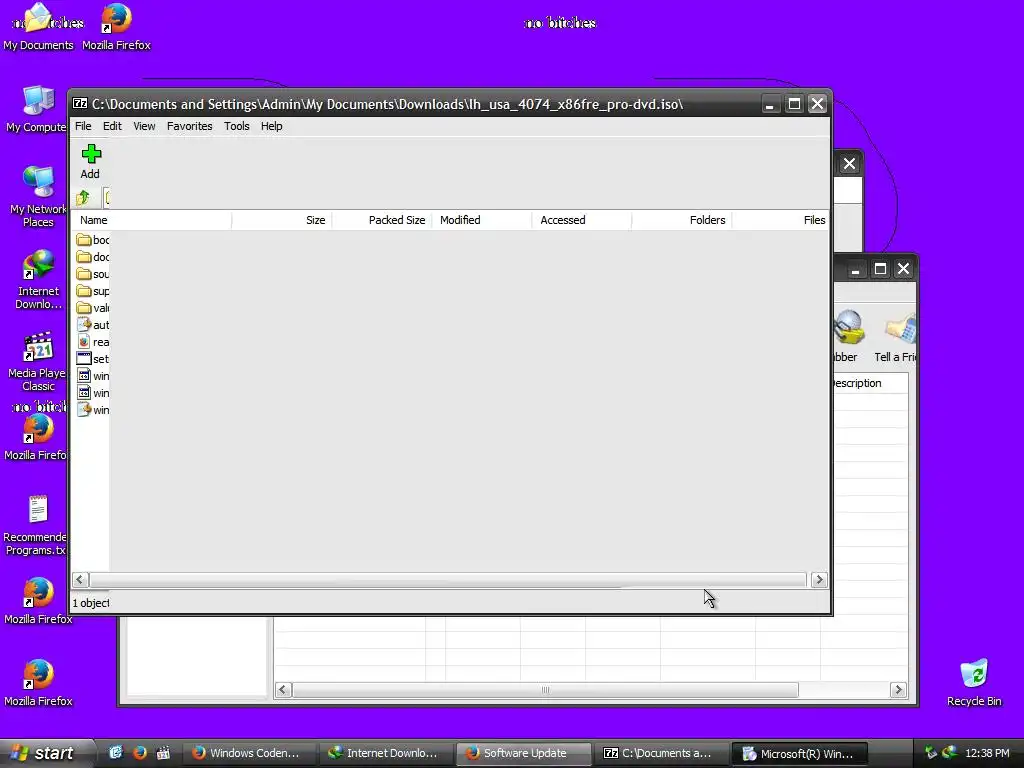Select the folder starting with "val"
Viewport: 1024px width, 768px height.
[x=93, y=308]
